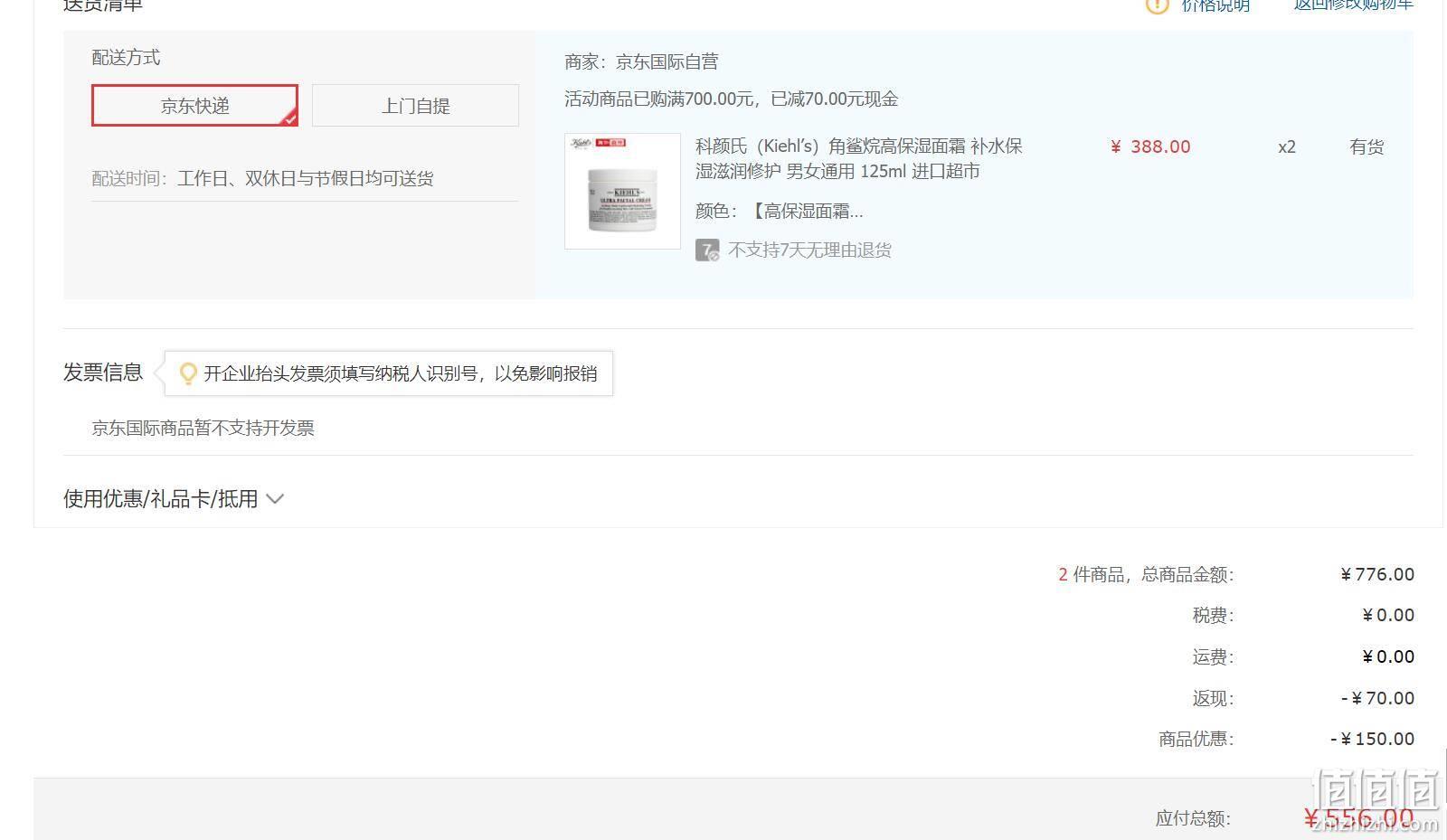Click the lightbulb invoice tip icon
Viewport: 1447px width, 840px height.
(188, 373)
